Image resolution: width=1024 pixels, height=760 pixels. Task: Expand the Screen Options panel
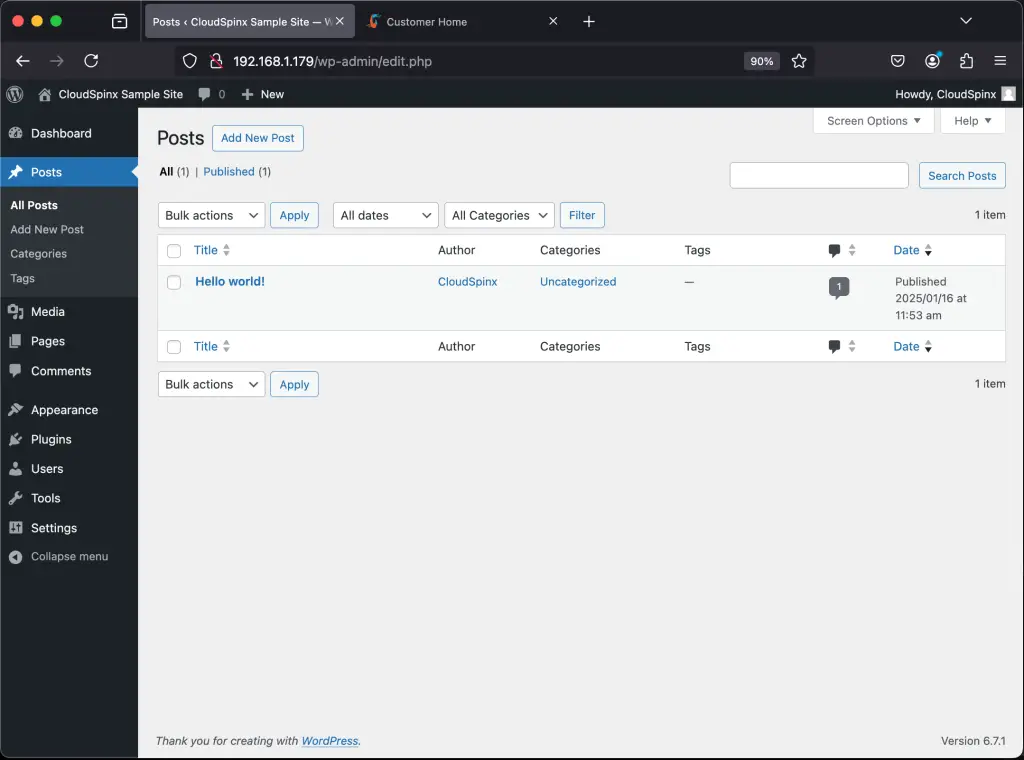tap(872, 120)
